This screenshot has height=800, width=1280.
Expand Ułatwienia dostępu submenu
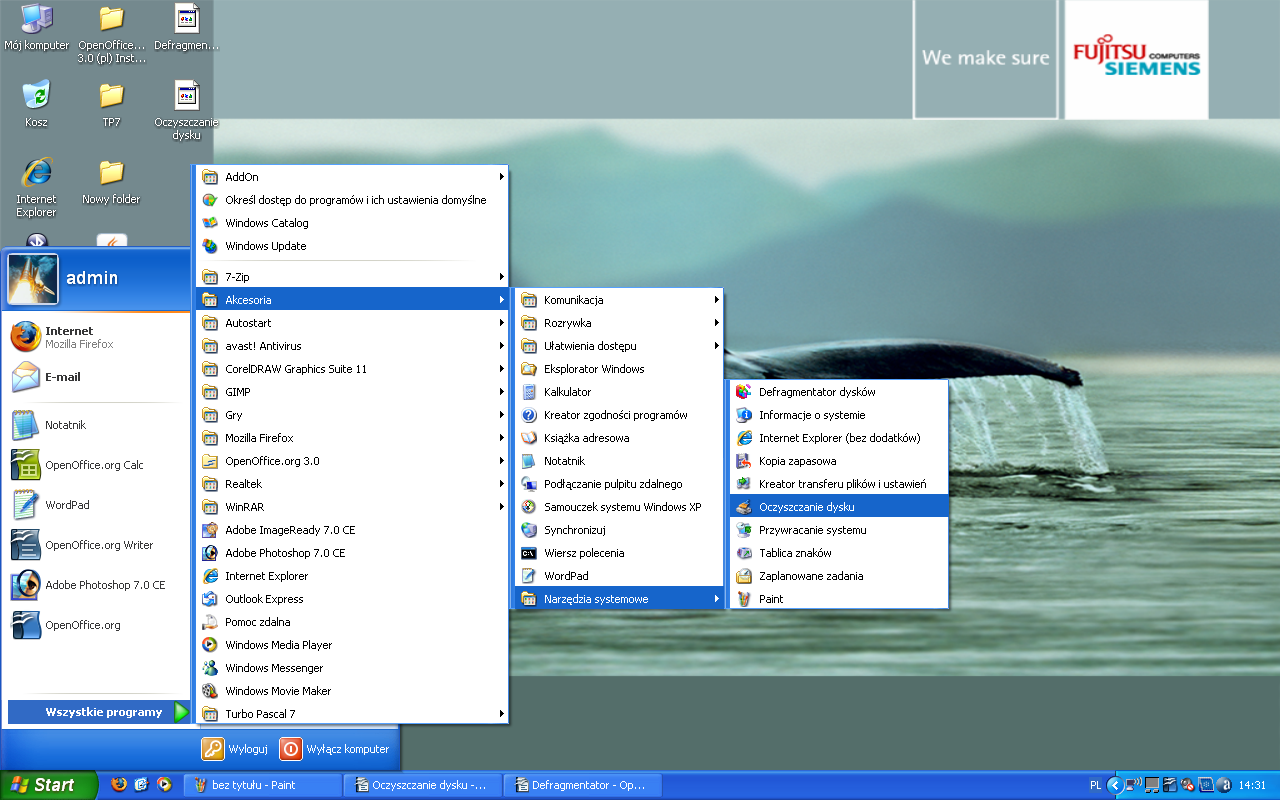click(x=619, y=346)
